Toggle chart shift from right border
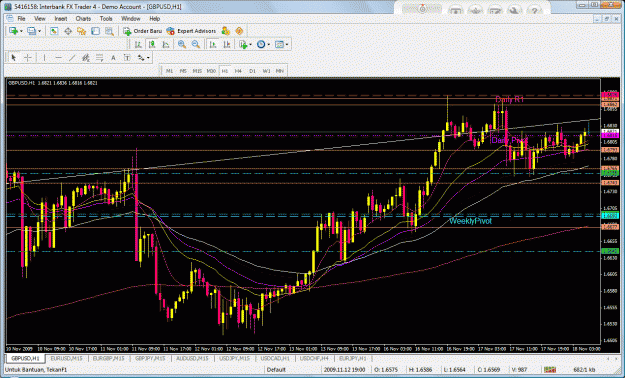Image resolution: width=625 pixels, height=378 pixels. pyautogui.click(x=226, y=45)
